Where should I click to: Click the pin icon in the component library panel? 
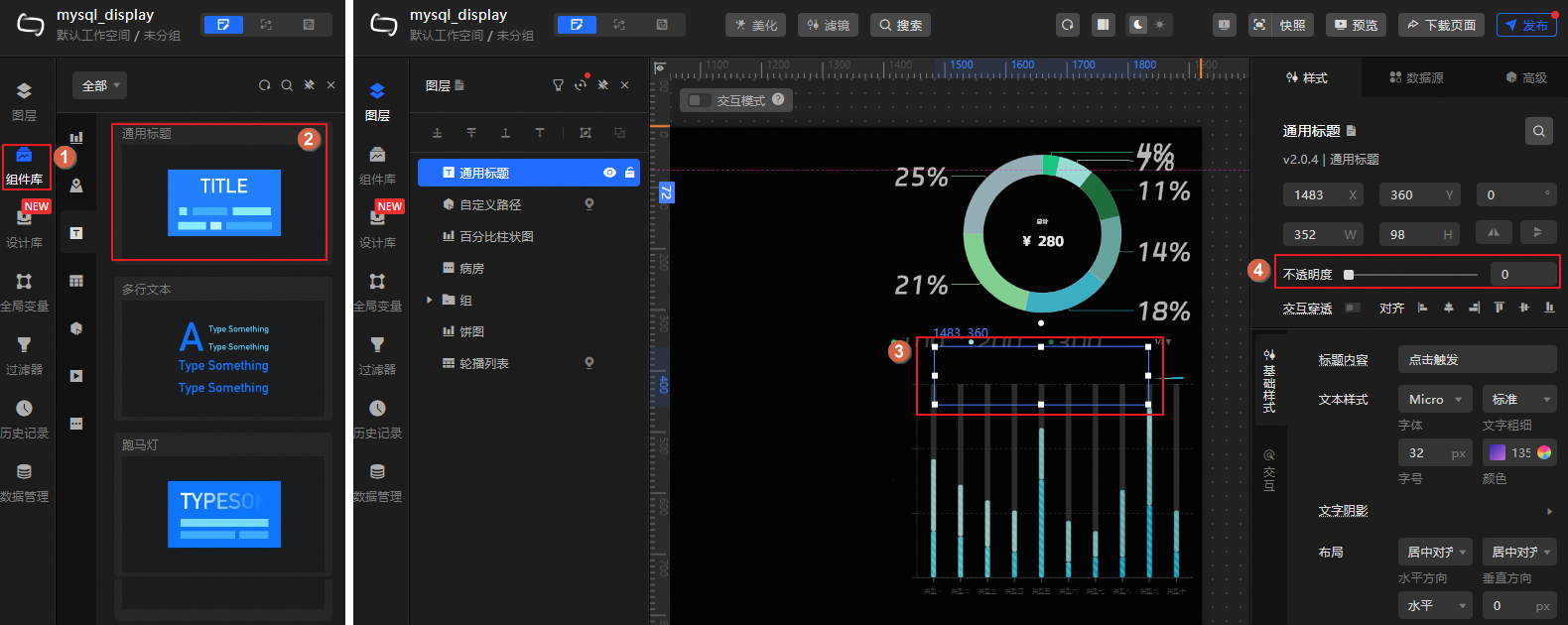point(309,85)
